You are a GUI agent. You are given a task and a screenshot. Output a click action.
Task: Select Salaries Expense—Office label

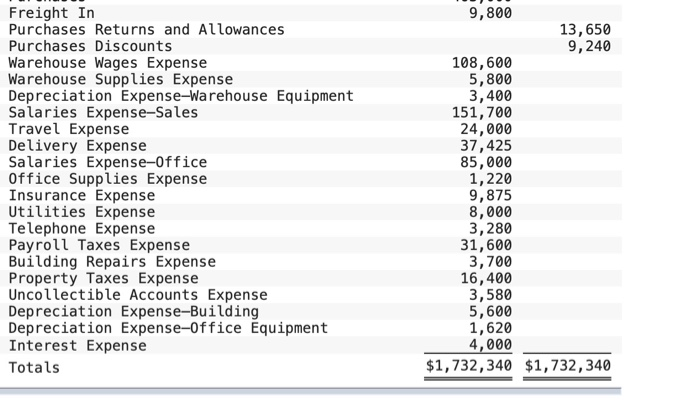pos(108,162)
